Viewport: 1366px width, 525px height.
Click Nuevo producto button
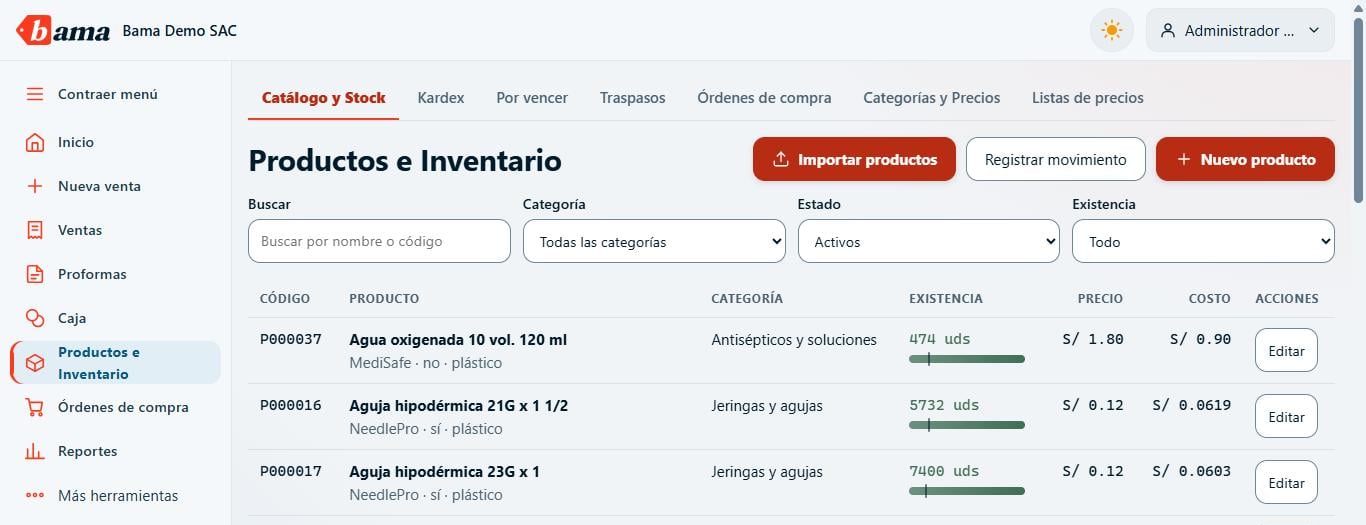tap(1245, 159)
